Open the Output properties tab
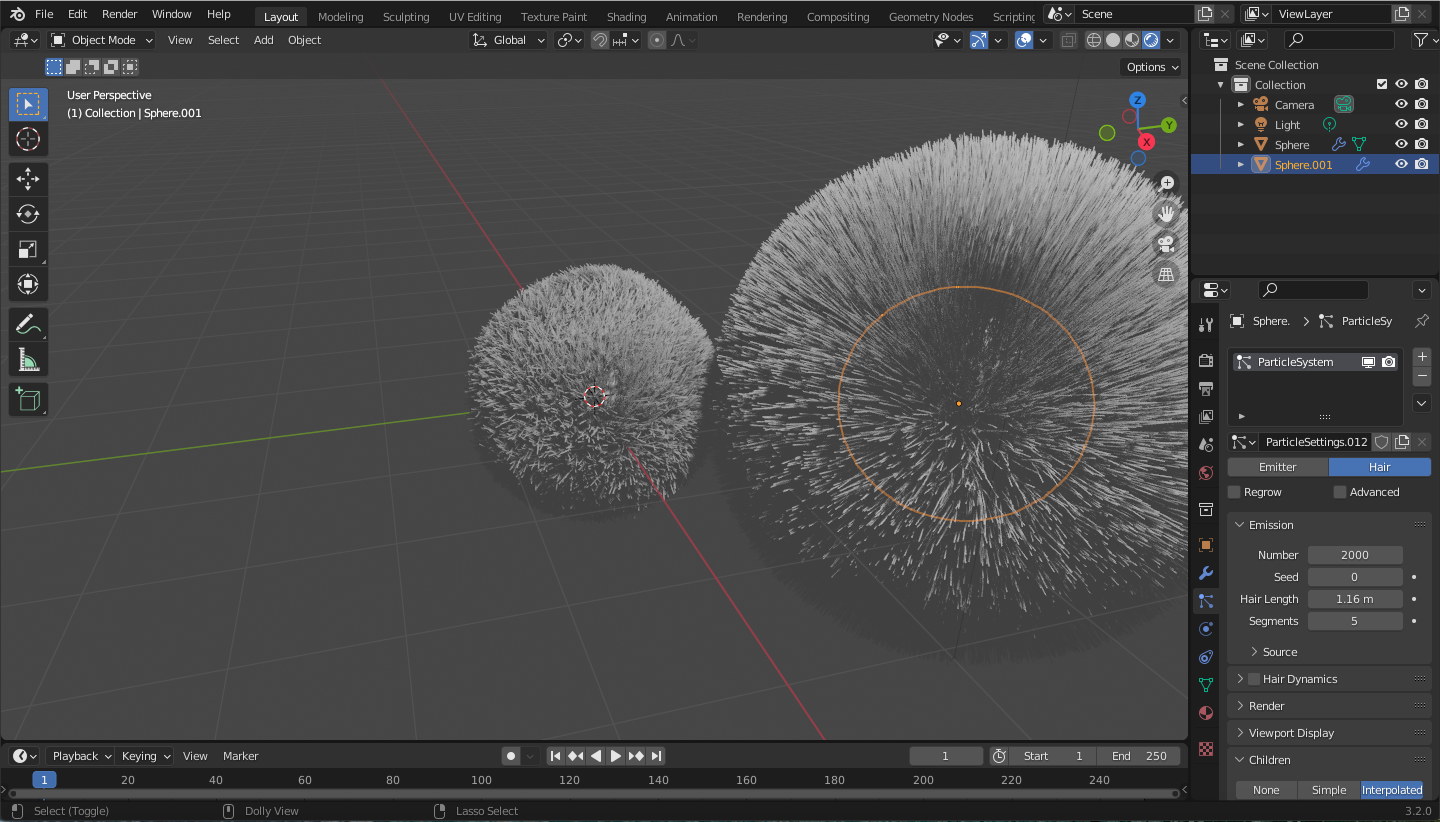The image size is (1440, 822). [1206, 388]
